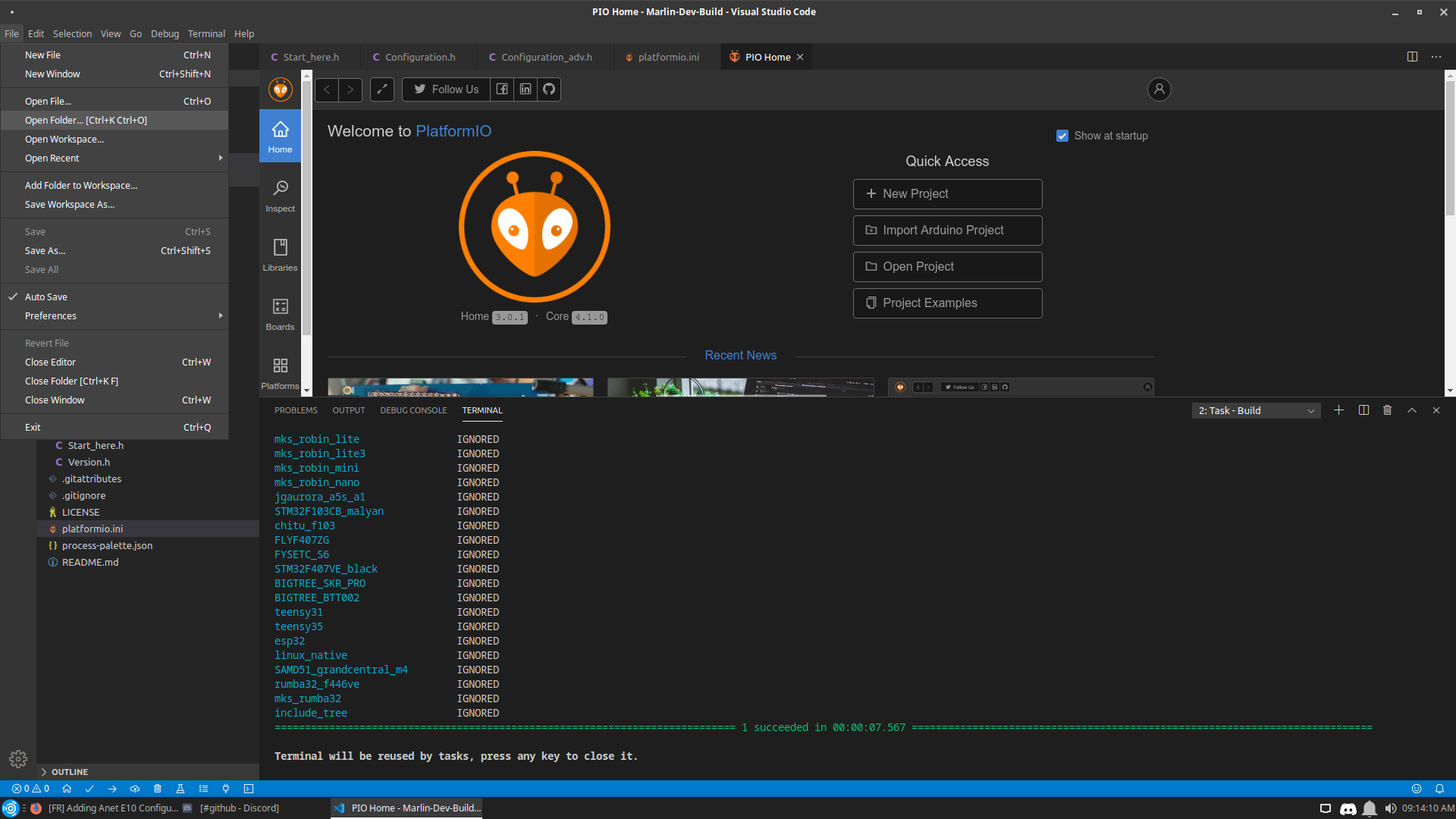Expand the OUTLINE section

coord(69,772)
